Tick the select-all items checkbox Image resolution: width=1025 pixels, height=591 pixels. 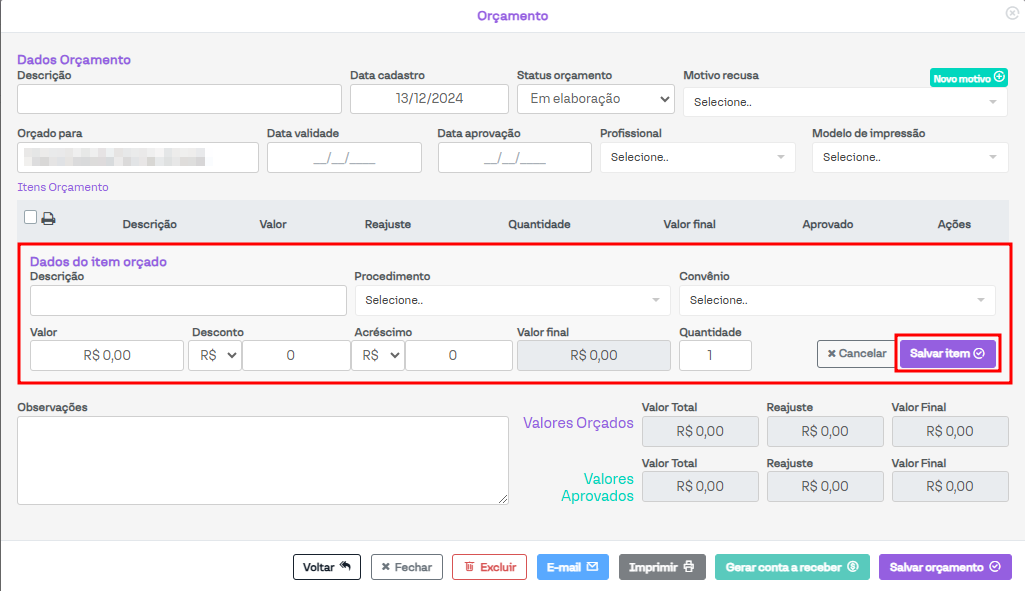point(30,218)
